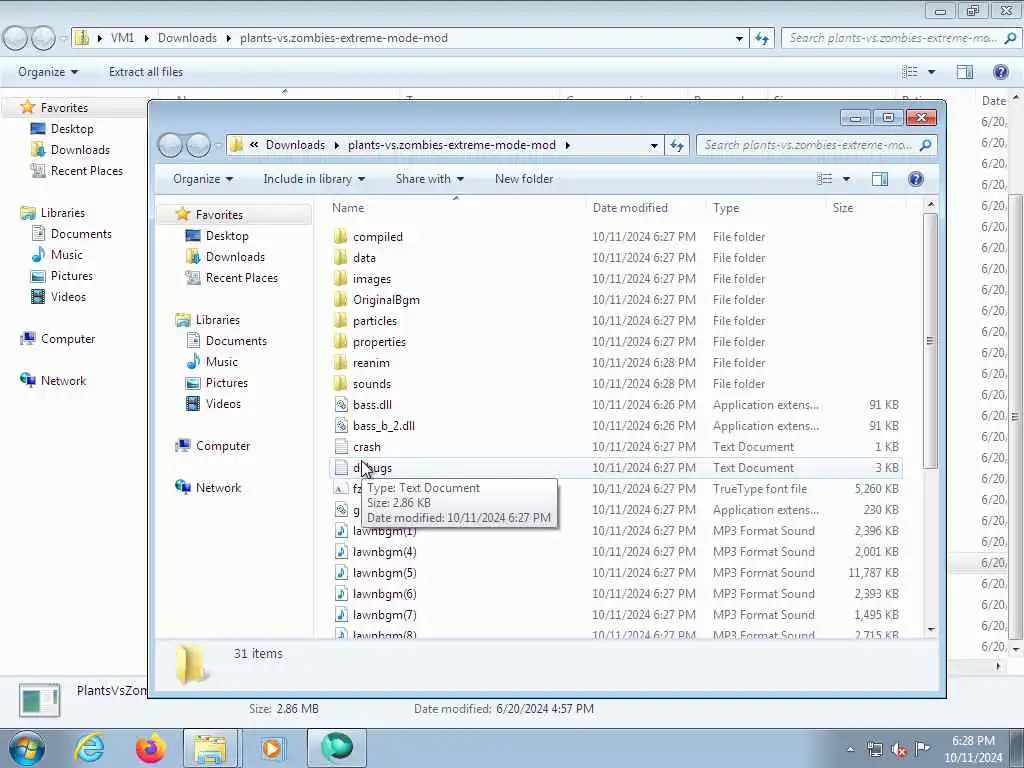Show preview pane in the back window
The image size is (1024, 768).
pyautogui.click(x=965, y=72)
